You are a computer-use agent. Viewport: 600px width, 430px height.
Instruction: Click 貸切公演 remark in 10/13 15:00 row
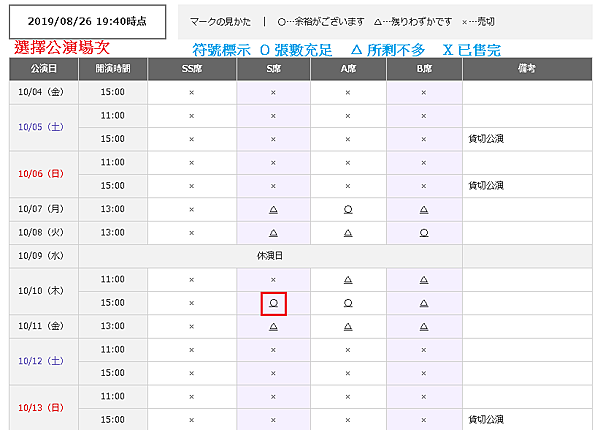point(486,420)
